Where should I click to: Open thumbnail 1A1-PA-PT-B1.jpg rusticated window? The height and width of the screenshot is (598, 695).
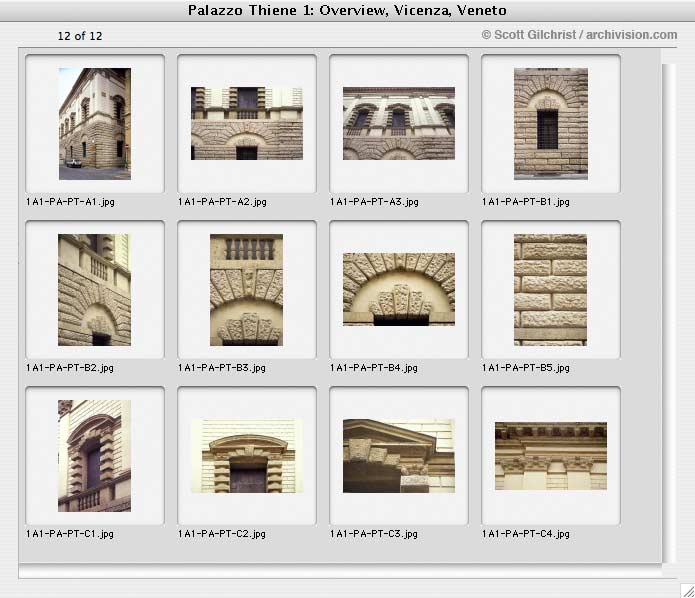(551, 124)
